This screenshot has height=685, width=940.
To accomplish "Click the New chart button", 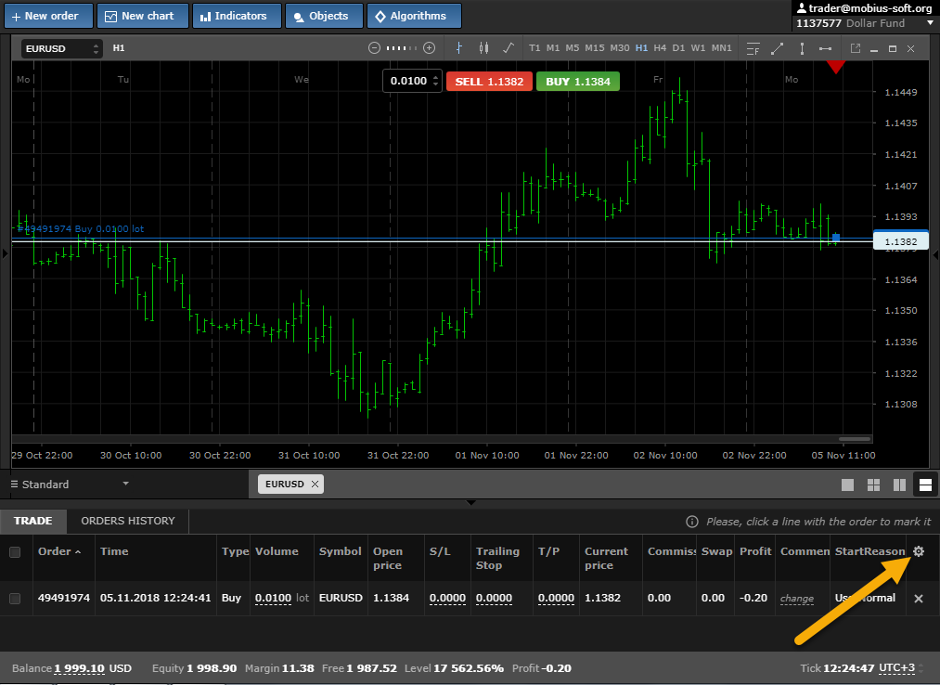I will 143,16.
